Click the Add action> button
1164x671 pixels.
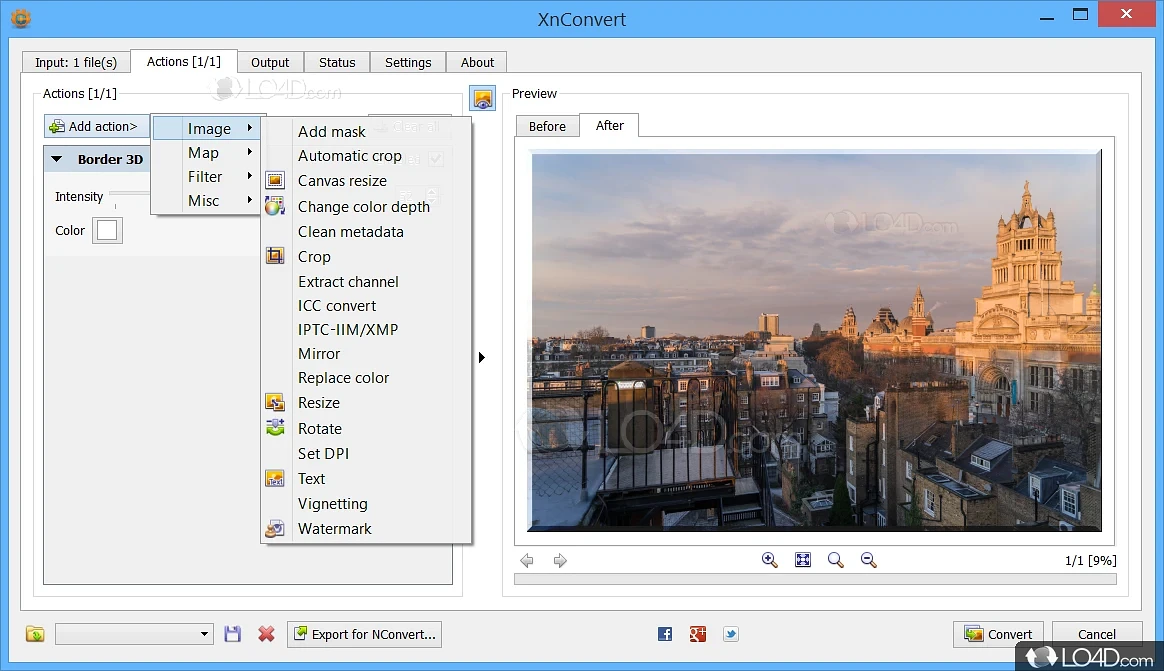pyautogui.click(x=97, y=126)
